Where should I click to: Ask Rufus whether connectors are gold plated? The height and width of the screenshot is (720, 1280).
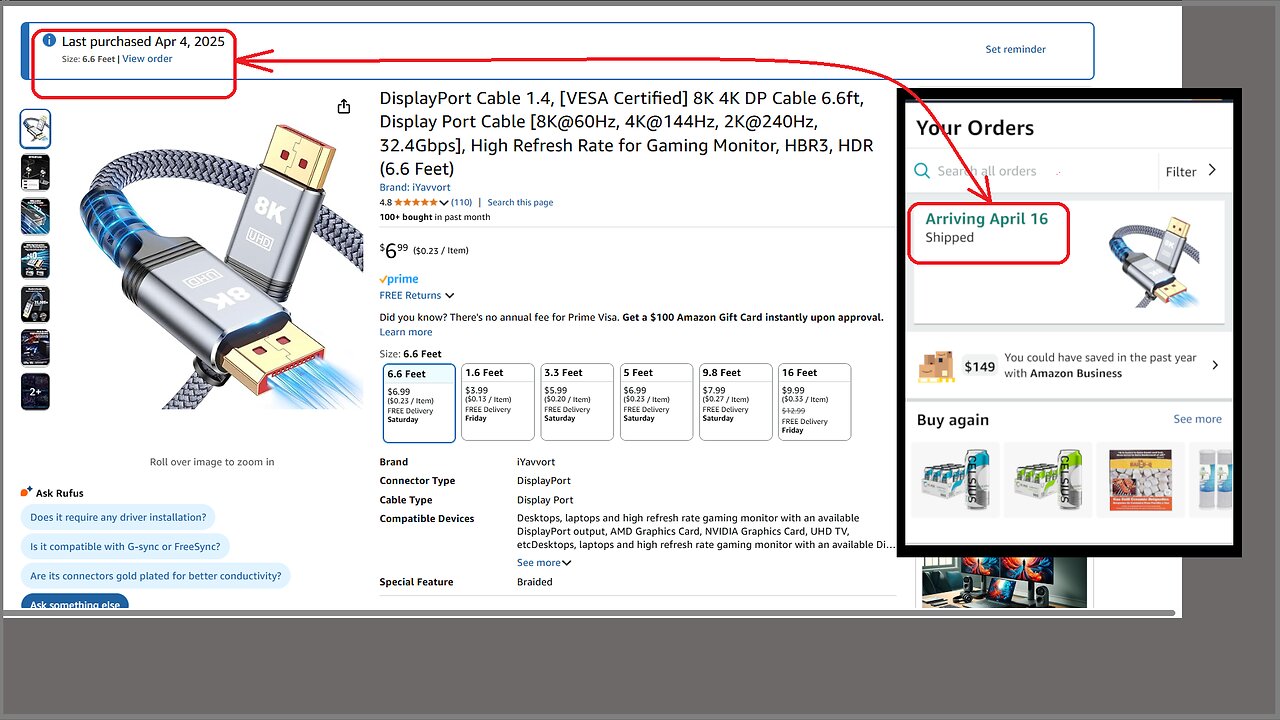pyautogui.click(x=155, y=576)
